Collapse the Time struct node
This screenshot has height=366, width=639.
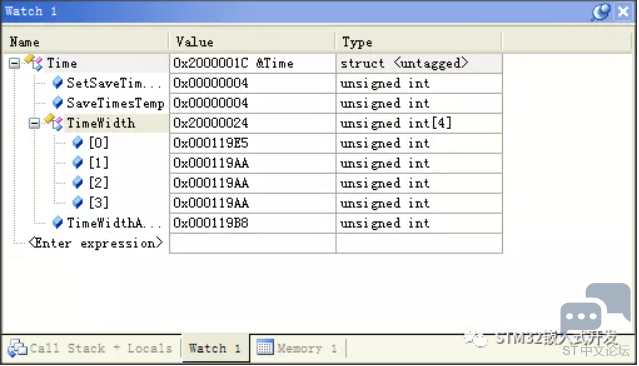(x=14, y=63)
